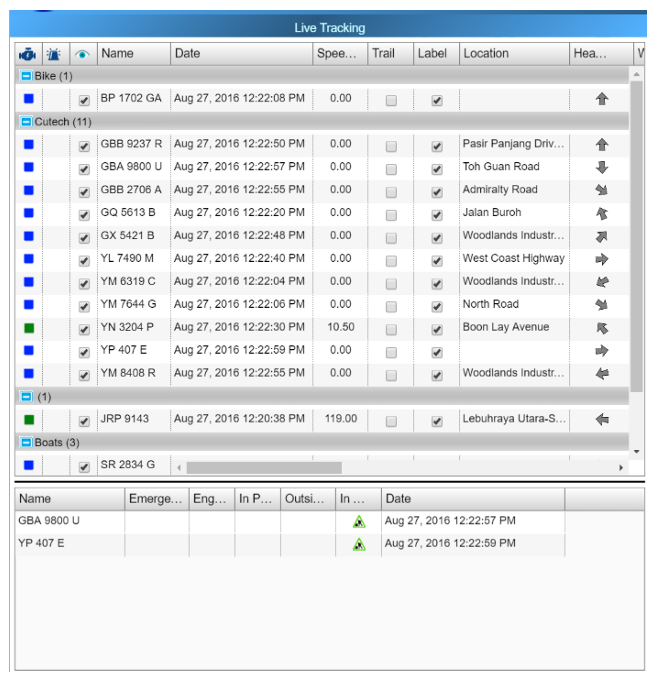The height and width of the screenshot is (682, 658).
Task: Collapse the Bike (1) group
Action: pyautogui.click(x=27, y=76)
